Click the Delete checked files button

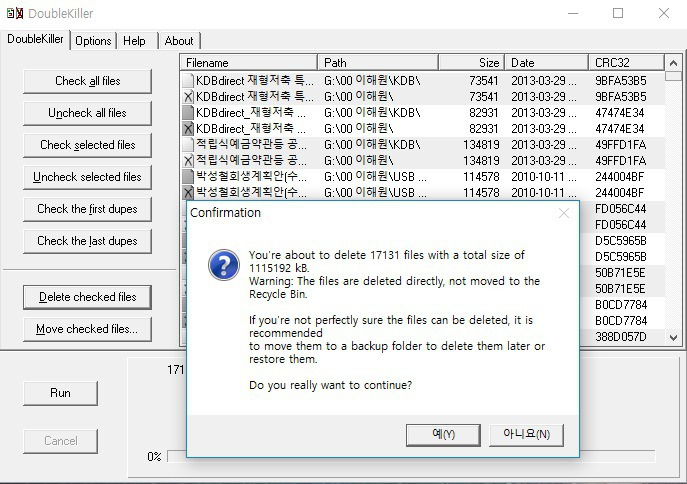pyautogui.click(x=88, y=297)
